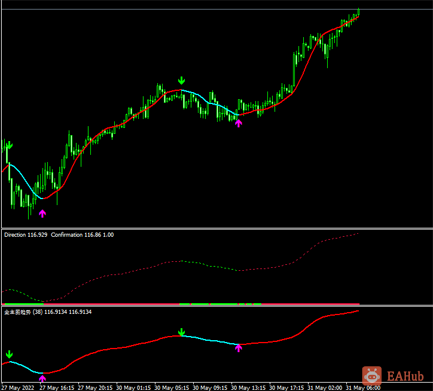Click the '31 May 02:00' time axis label

[x=325, y=388]
